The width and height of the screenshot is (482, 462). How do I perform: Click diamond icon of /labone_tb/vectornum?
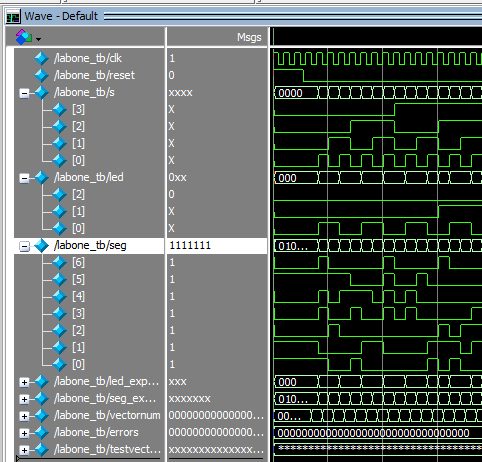point(42,416)
